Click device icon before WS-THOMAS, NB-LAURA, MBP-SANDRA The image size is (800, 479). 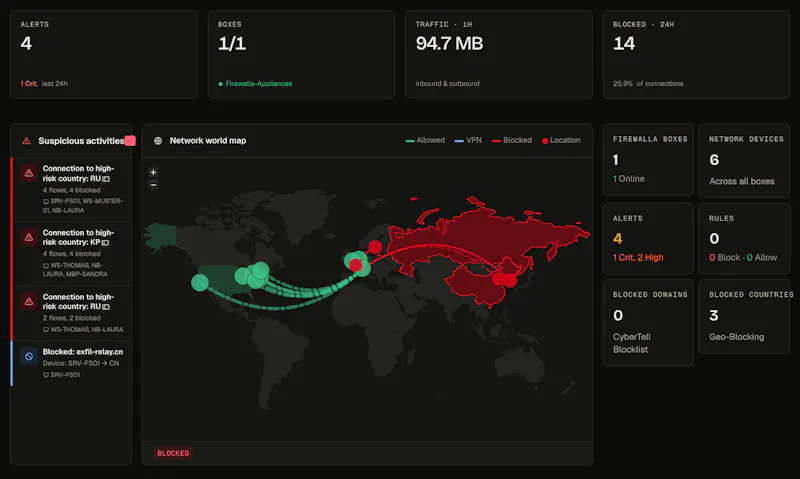(x=46, y=265)
